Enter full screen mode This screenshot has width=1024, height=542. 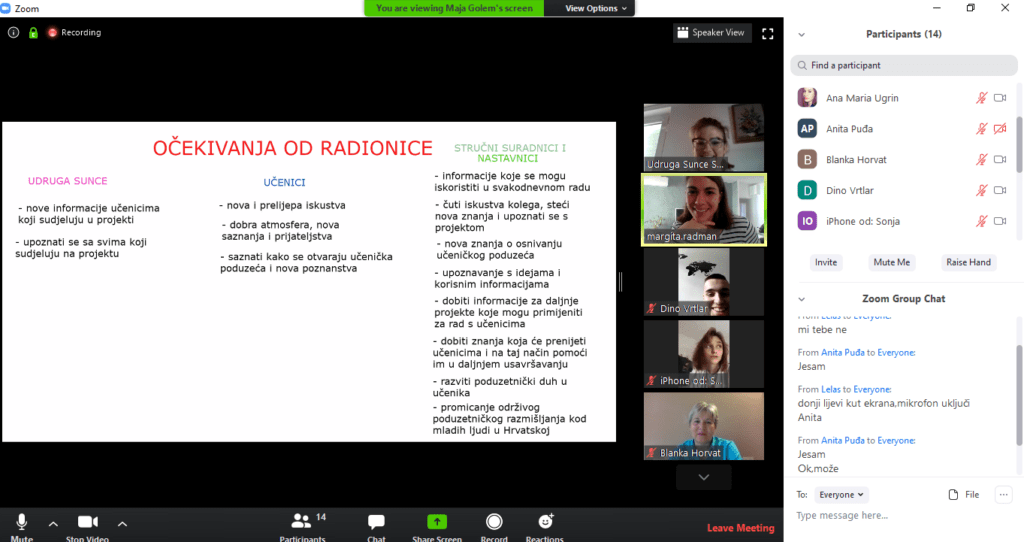coord(767,33)
